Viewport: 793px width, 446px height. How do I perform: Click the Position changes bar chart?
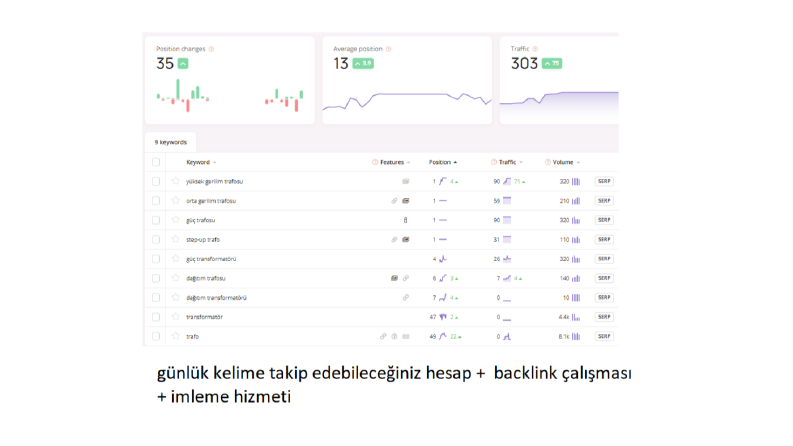230,96
